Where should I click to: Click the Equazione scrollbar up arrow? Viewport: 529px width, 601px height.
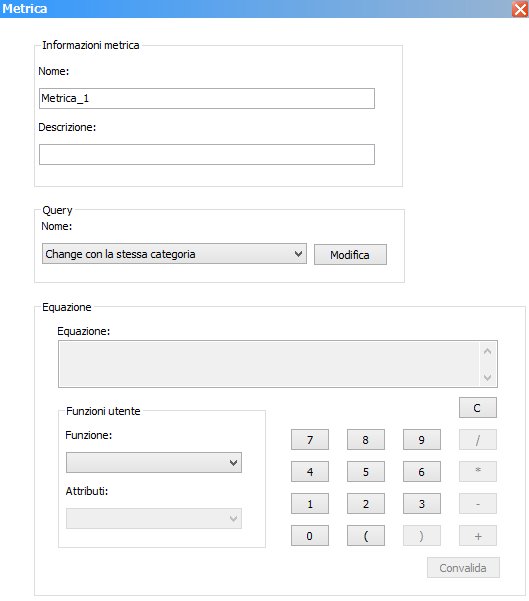coord(488,351)
